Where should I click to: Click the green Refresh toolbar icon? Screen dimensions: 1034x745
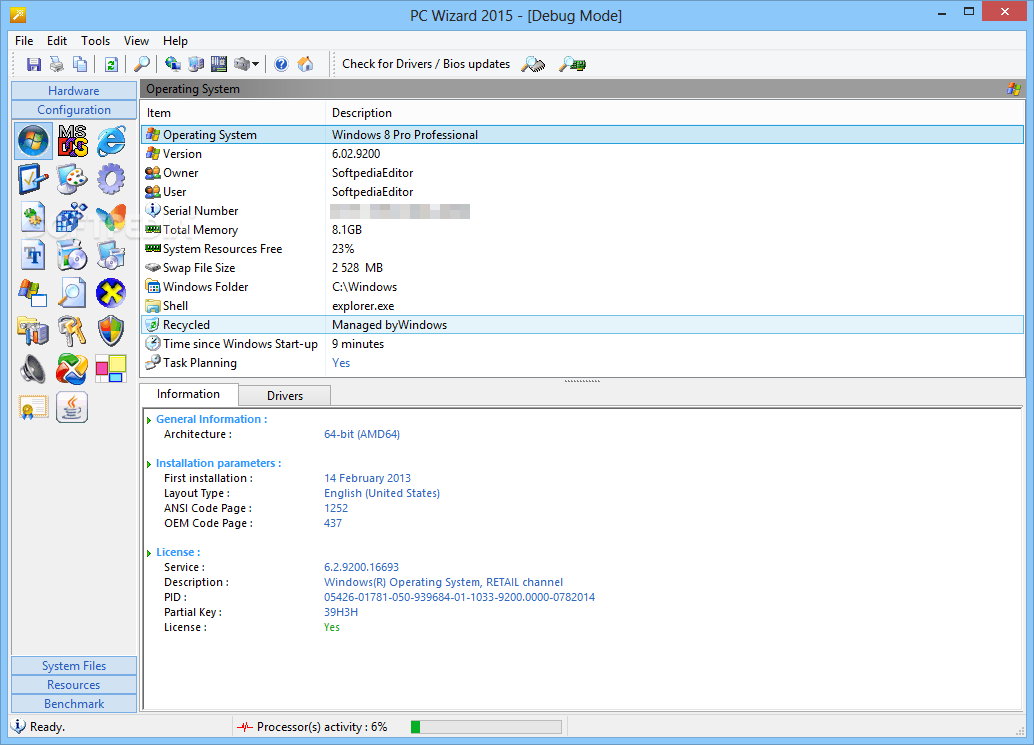[111, 64]
